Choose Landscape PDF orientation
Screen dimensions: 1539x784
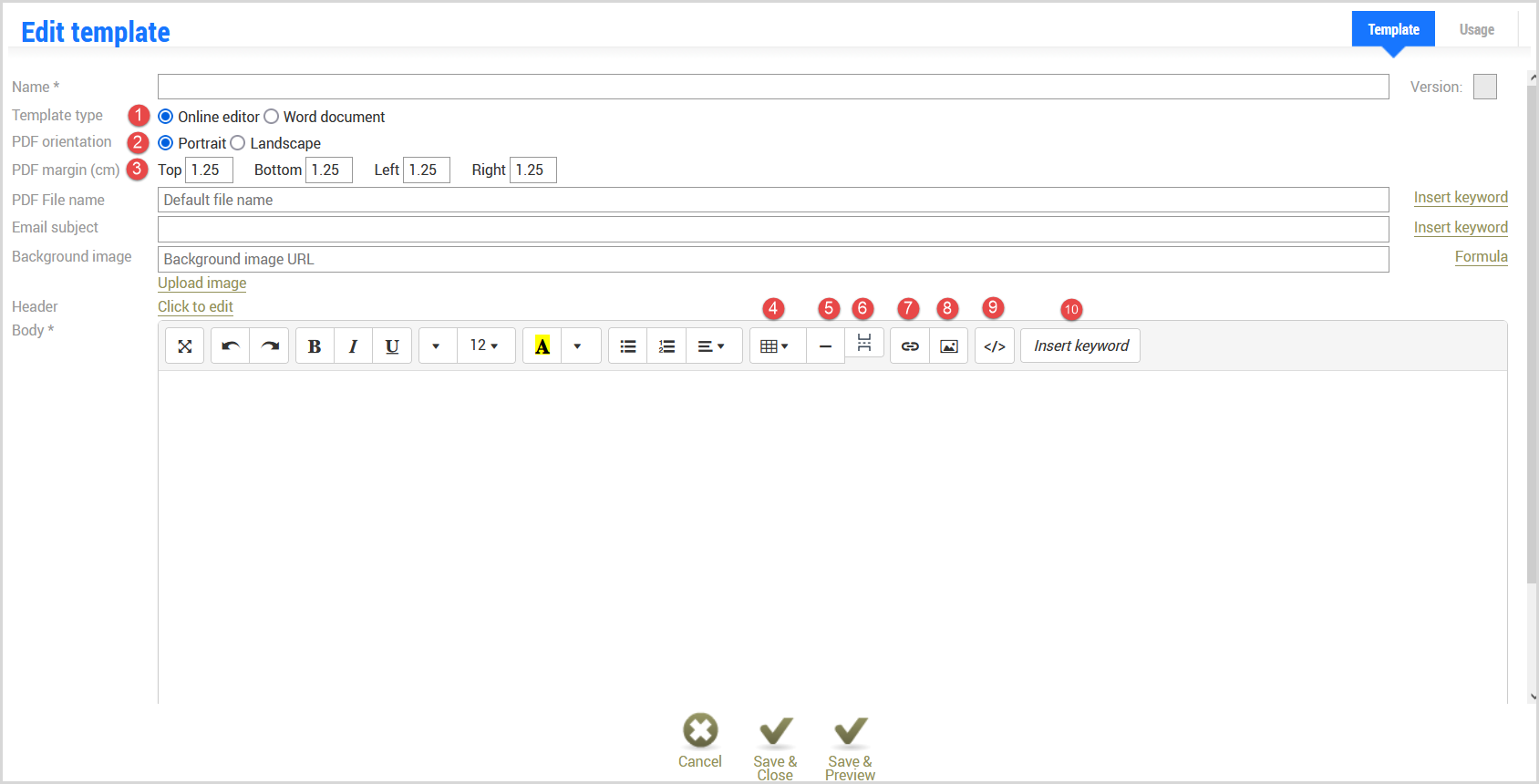coord(238,143)
